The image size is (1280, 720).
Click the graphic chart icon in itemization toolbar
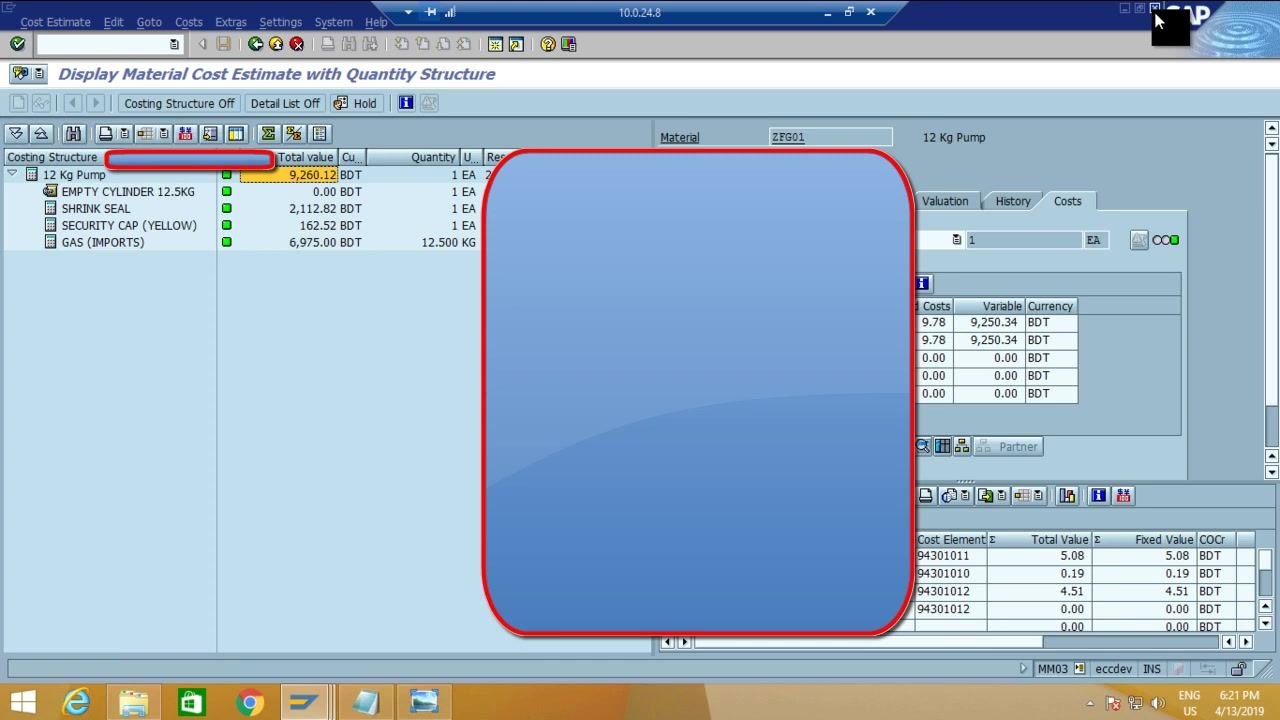click(1067, 496)
